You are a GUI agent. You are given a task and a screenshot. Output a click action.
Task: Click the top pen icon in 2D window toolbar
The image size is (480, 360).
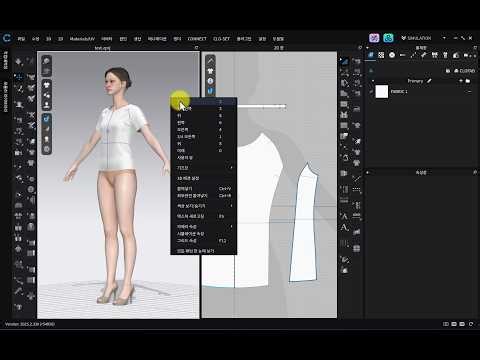210,60
